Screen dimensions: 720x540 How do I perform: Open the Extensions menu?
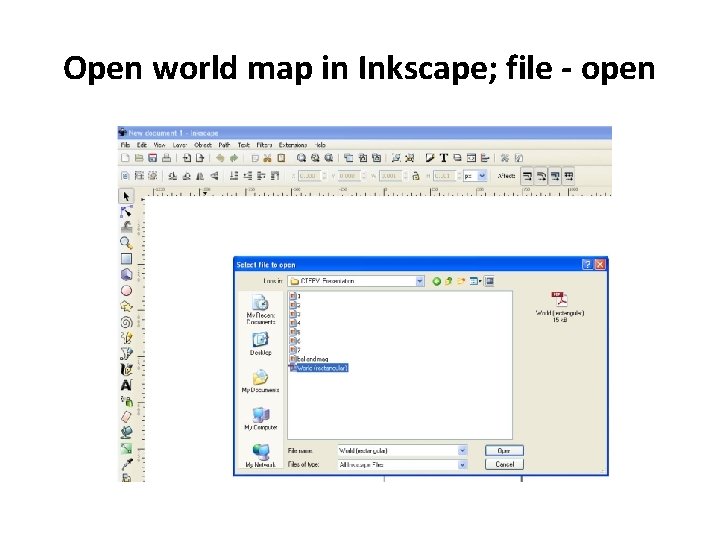click(x=292, y=145)
